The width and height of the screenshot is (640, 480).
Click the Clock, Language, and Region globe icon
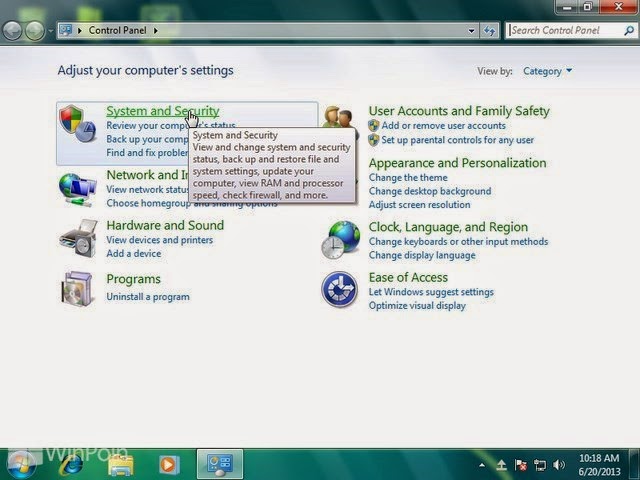[340, 240]
